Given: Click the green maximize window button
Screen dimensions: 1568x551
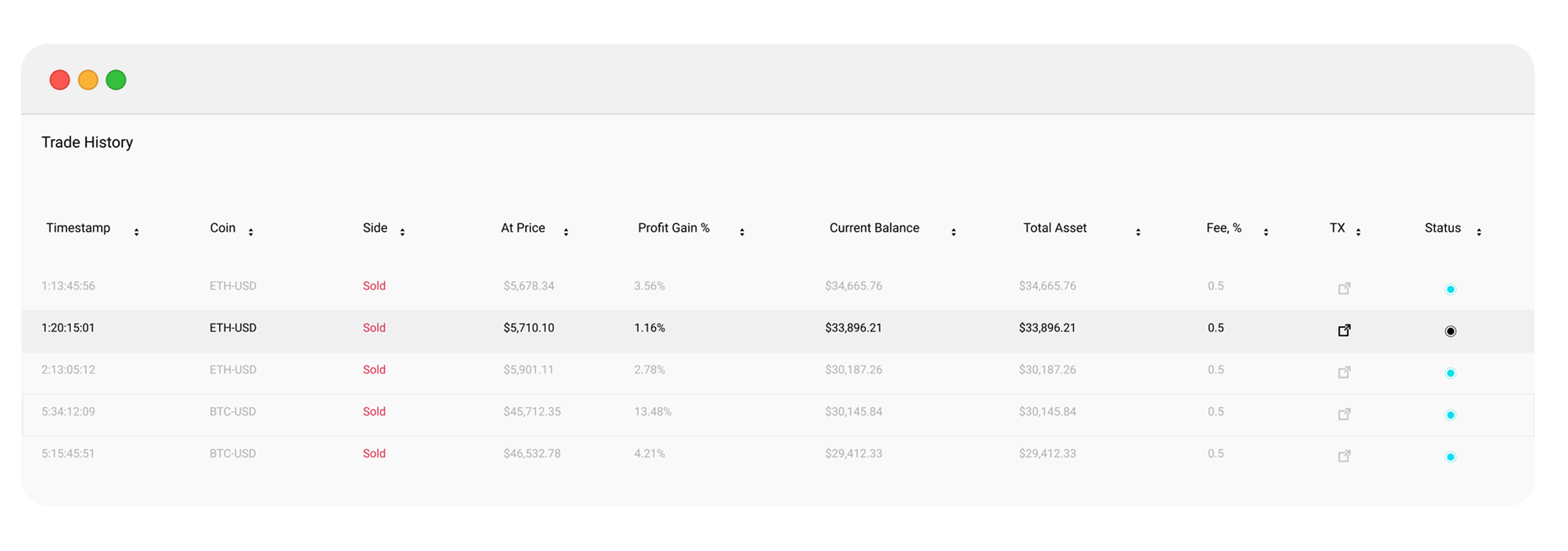Looking at the screenshot, I should [x=116, y=80].
